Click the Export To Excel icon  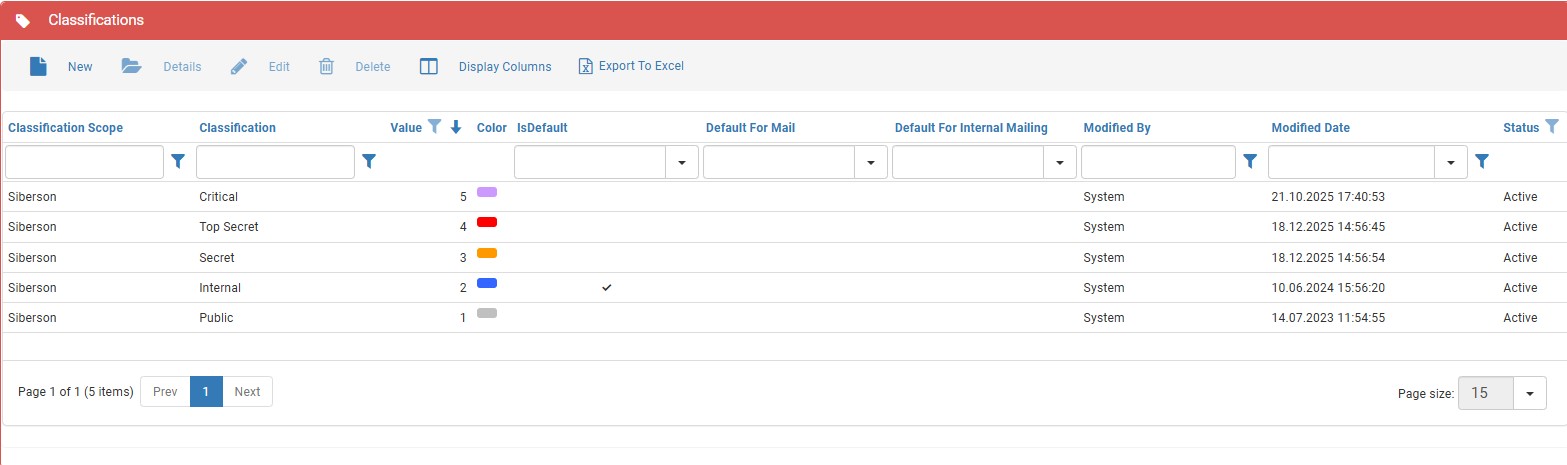[586, 67]
